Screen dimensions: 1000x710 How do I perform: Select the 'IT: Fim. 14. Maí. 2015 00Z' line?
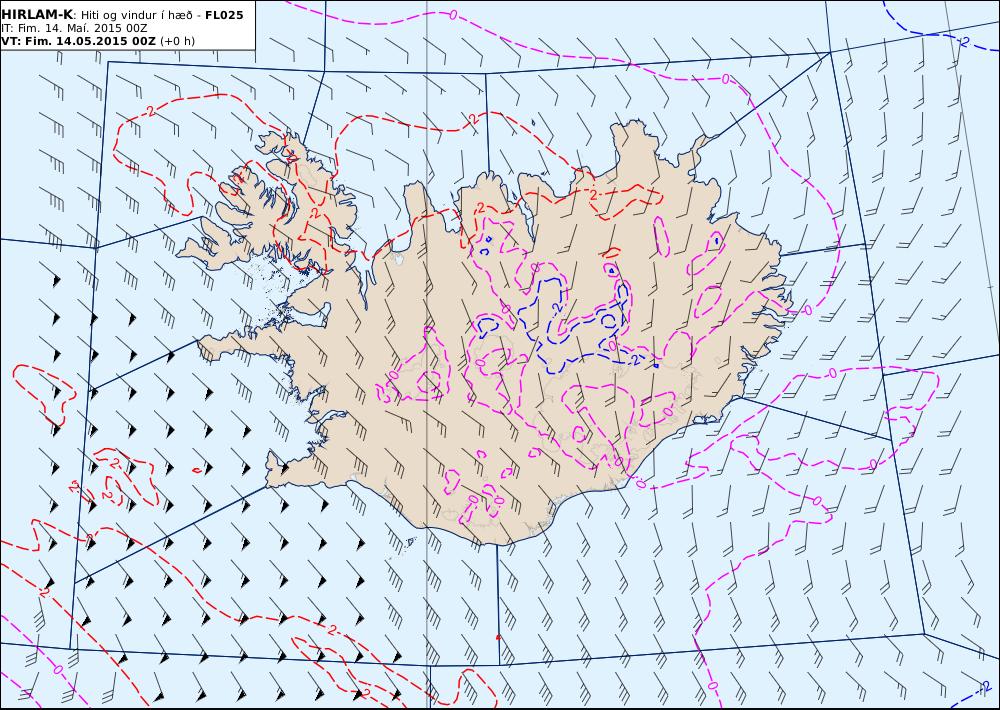[74, 28]
